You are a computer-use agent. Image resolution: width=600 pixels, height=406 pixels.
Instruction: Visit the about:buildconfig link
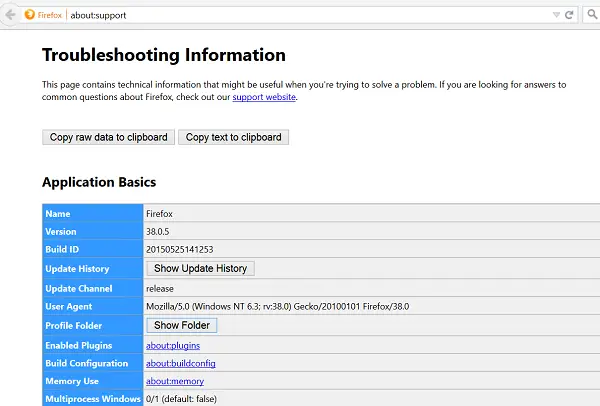pyautogui.click(x=180, y=363)
